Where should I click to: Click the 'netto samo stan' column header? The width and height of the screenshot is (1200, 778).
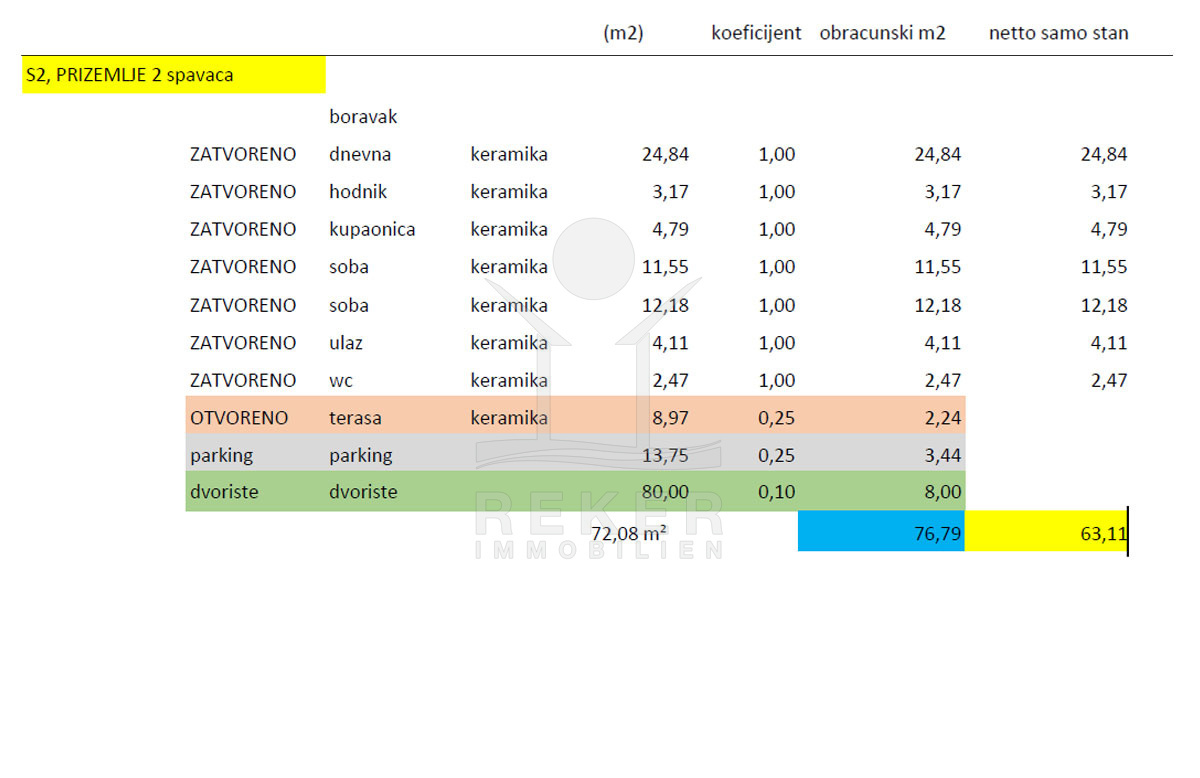coord(1058,33)
